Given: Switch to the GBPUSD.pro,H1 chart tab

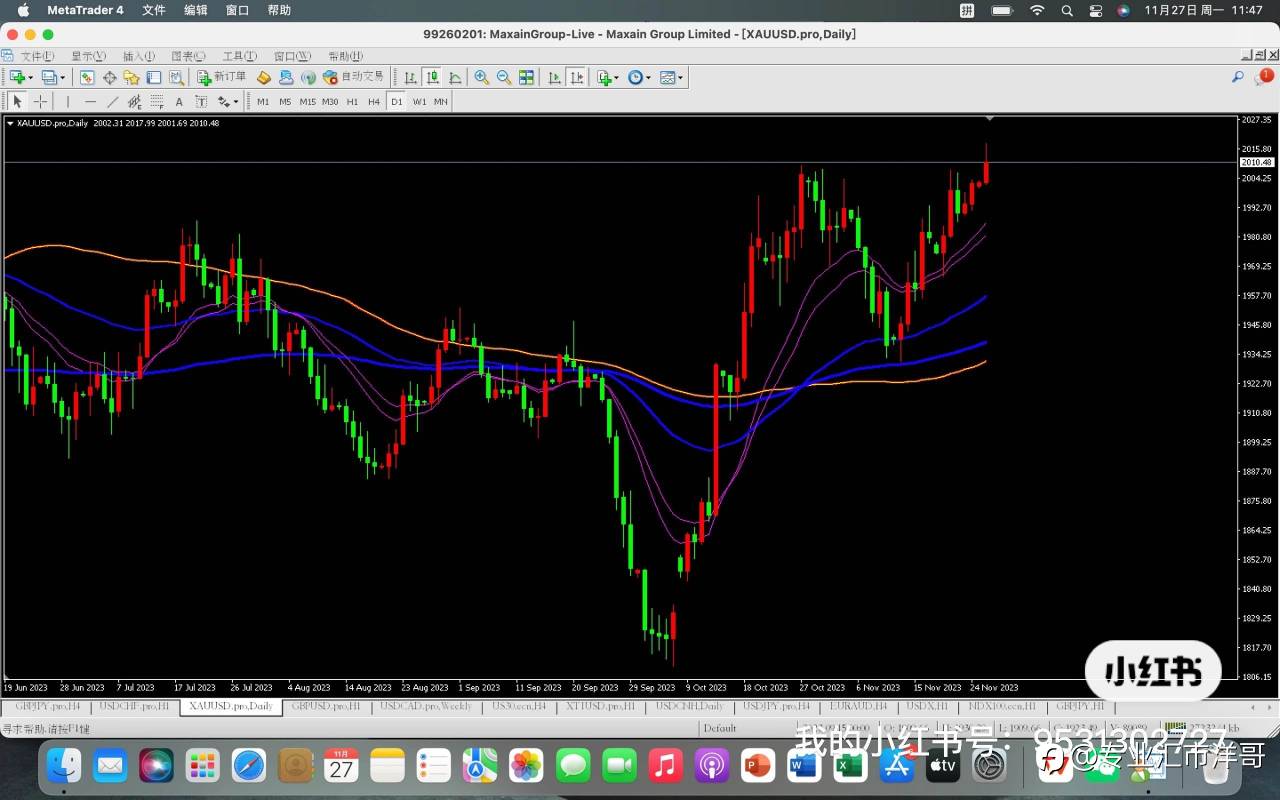Looking at the screenshot, I should (326, 706).
